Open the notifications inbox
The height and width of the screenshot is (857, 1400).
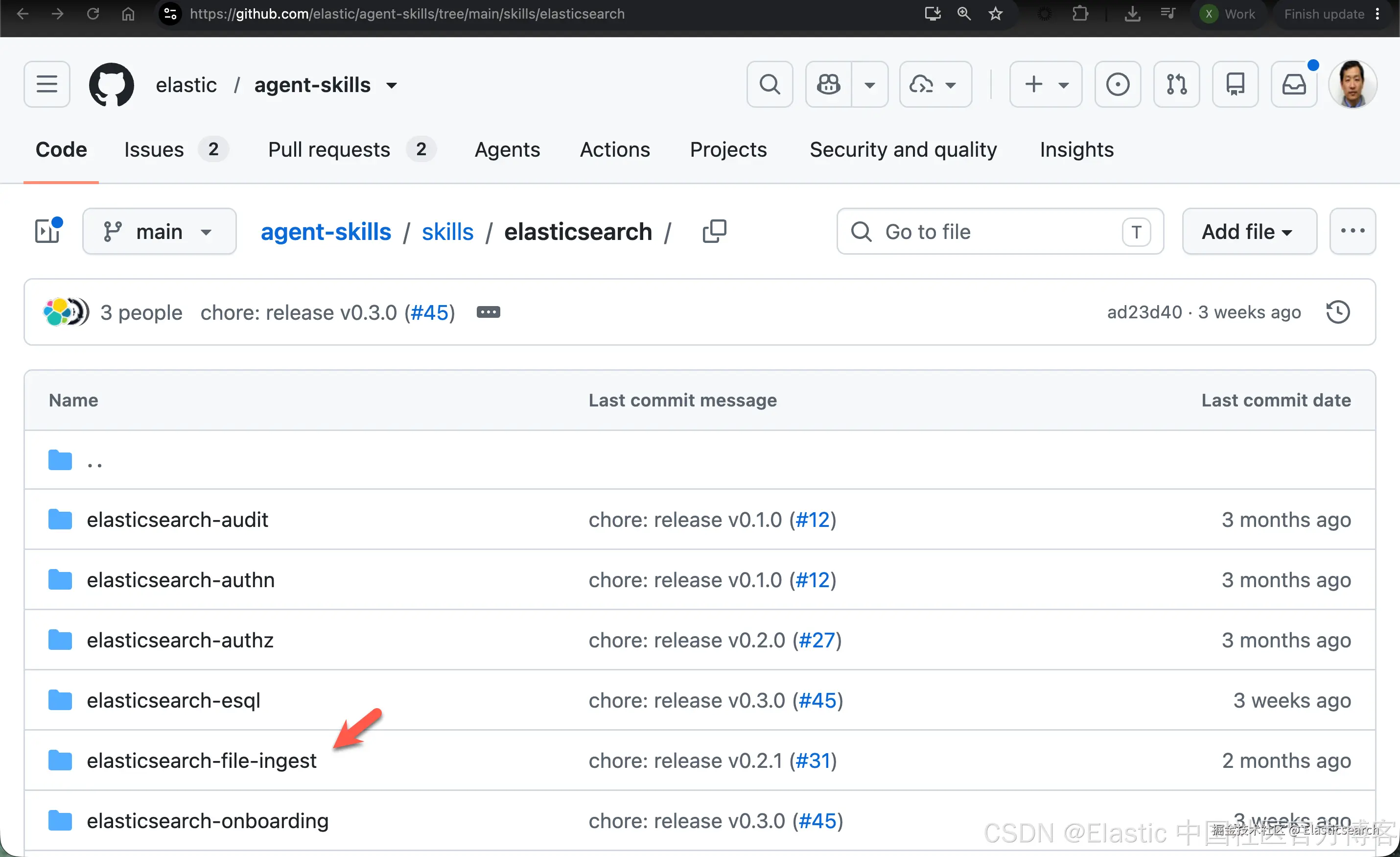click(1294, 84)
